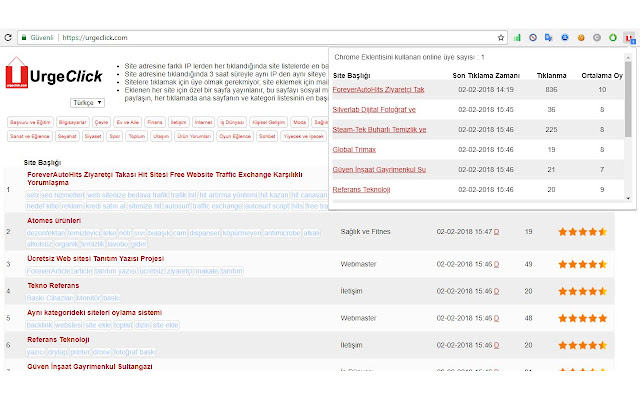This screenshot has height=400, width=640.
Task: Click the 'seo hizmetleri' tag
Action: (62, 196)
